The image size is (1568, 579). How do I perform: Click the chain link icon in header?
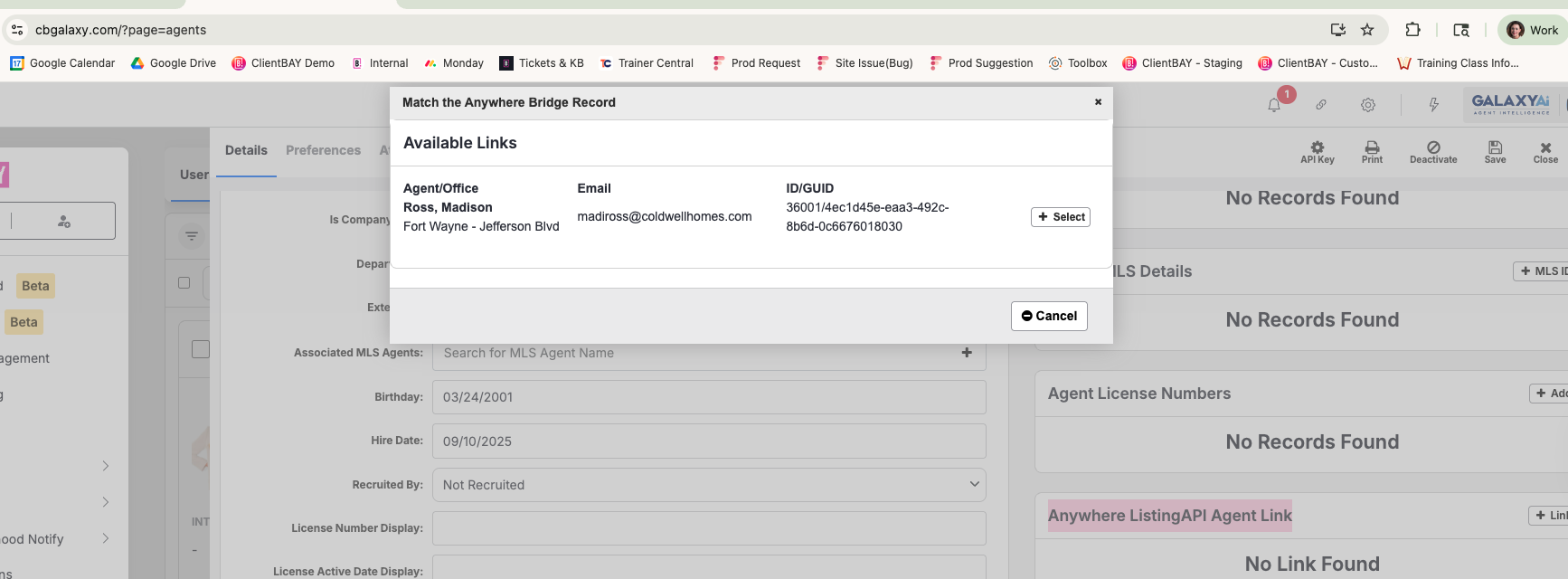pos(1321,105)
